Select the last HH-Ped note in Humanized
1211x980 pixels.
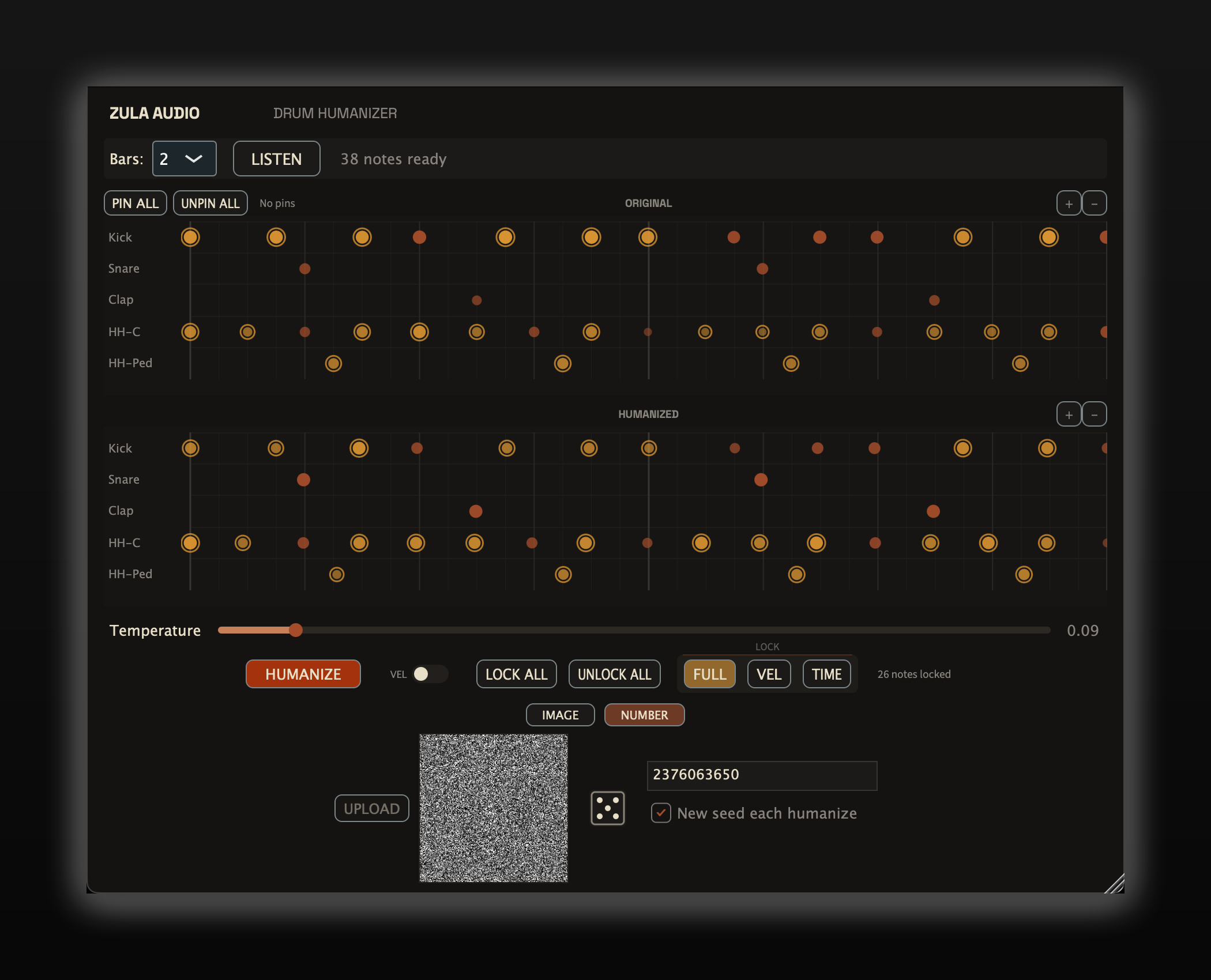[x=1024, y=575]
